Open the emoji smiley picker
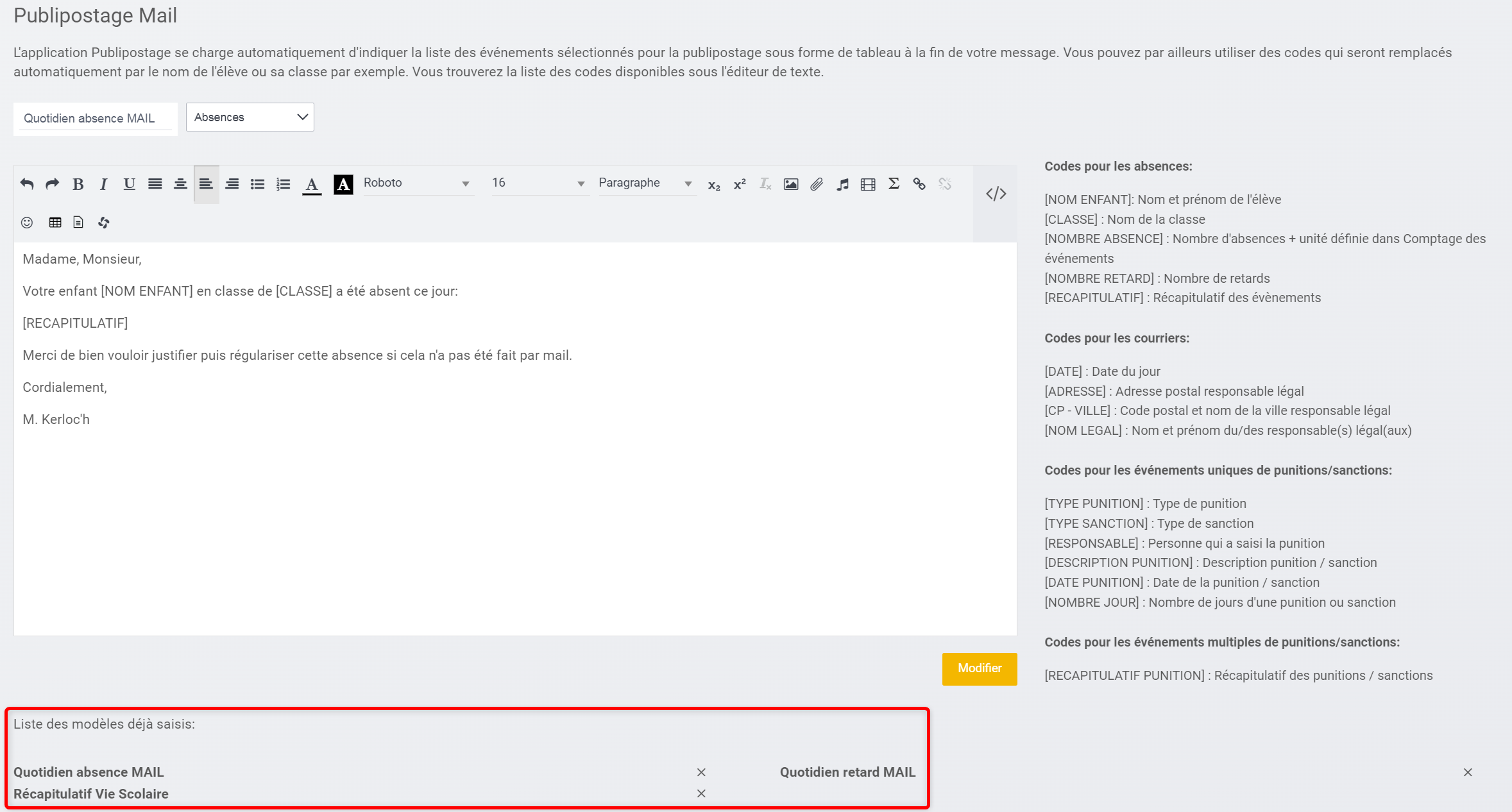The width and height of the screenshot is (1512, 812). pos(27,223)
